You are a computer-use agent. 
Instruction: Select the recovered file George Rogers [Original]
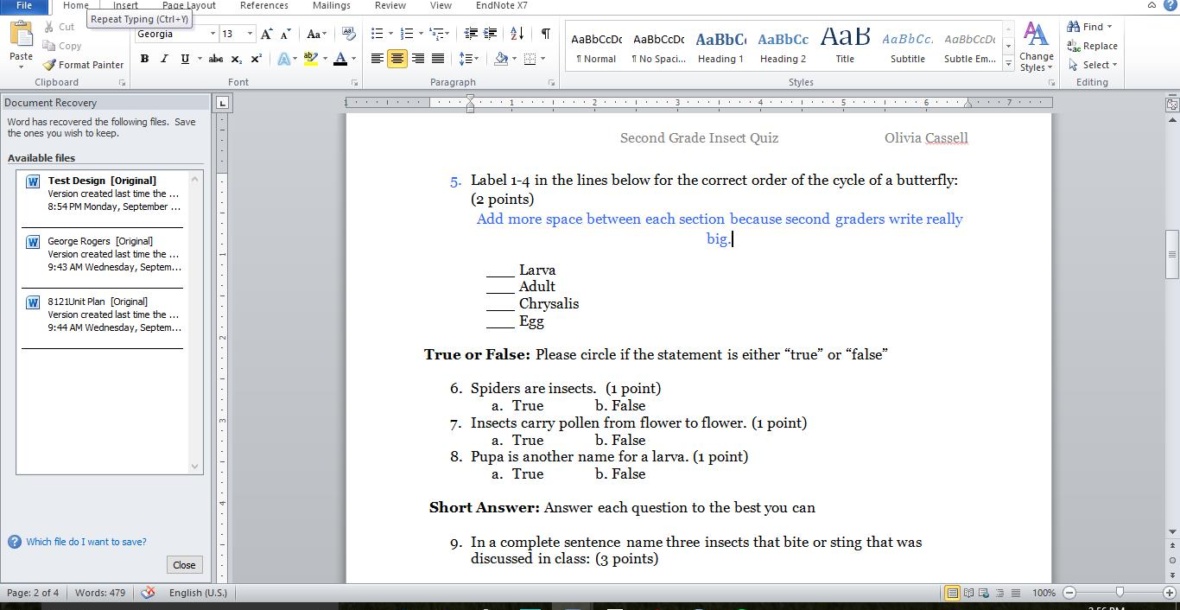coord(100,254)
